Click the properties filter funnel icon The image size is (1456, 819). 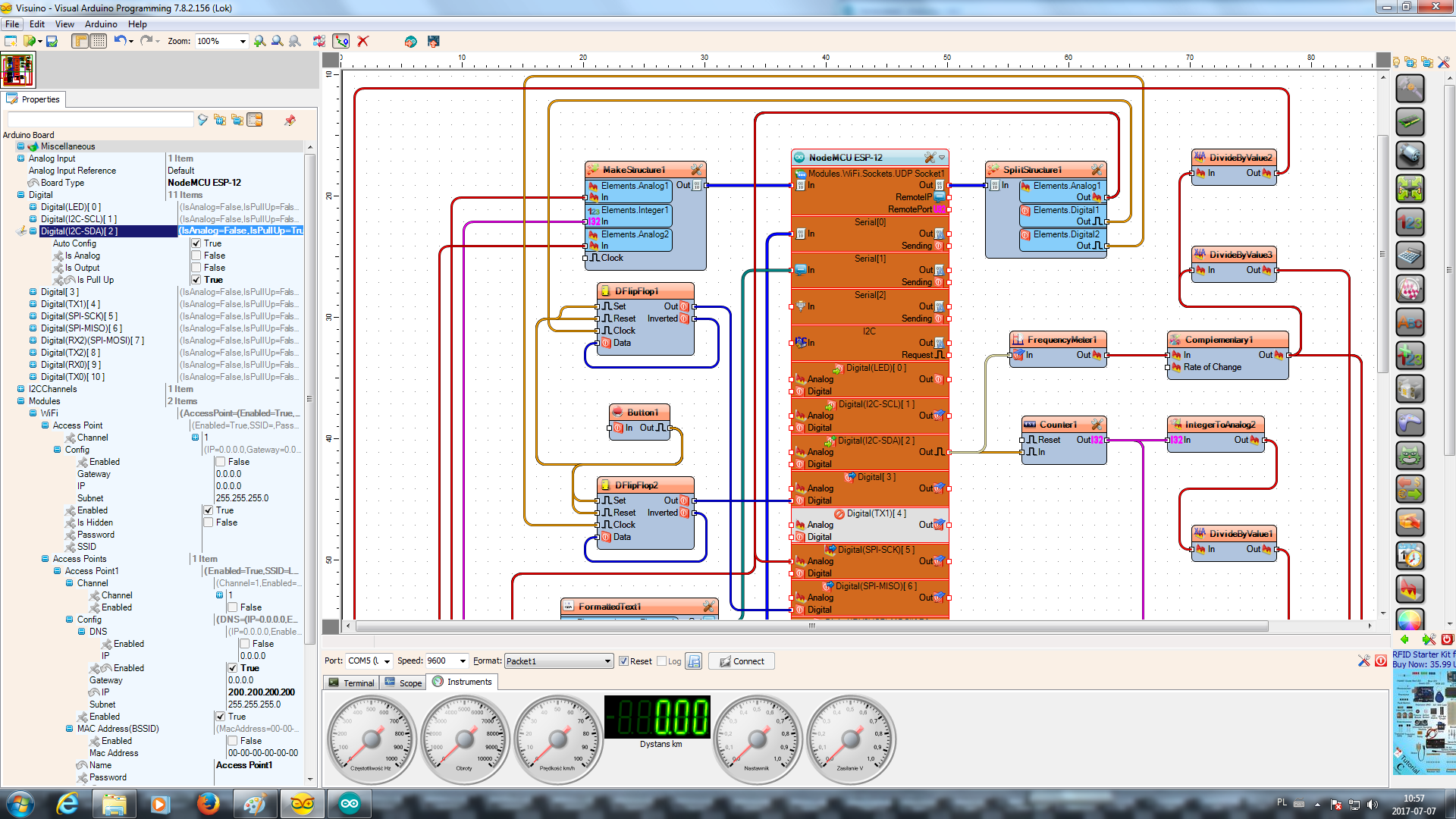pyautogui.click(x=202, y=120)
